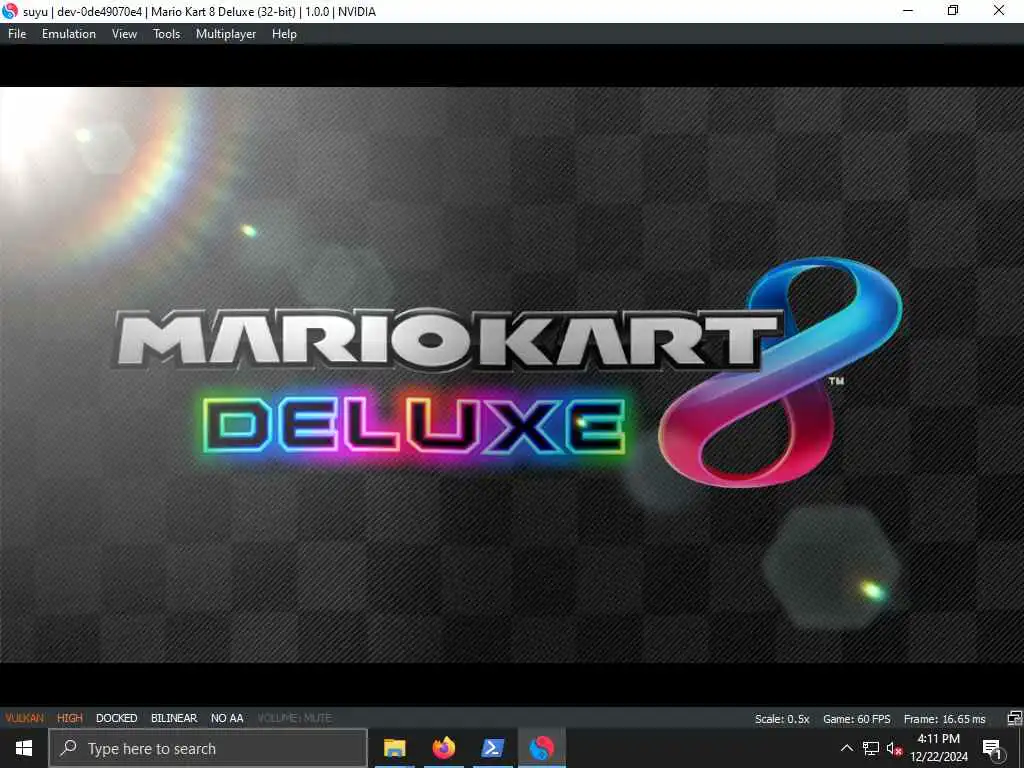Click the muted speaker tray icon

click(x=894, y=748)
